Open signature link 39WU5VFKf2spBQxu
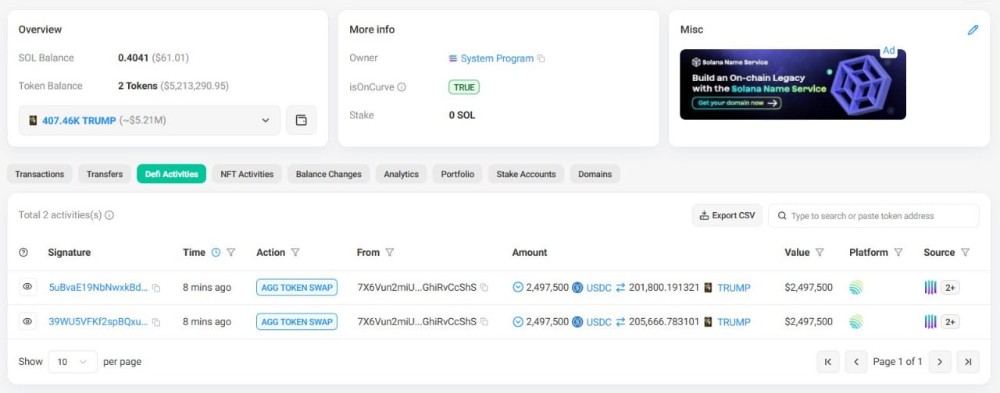Image resolution: width=1000 pixels, height=393 pixels. click(98, 322)
